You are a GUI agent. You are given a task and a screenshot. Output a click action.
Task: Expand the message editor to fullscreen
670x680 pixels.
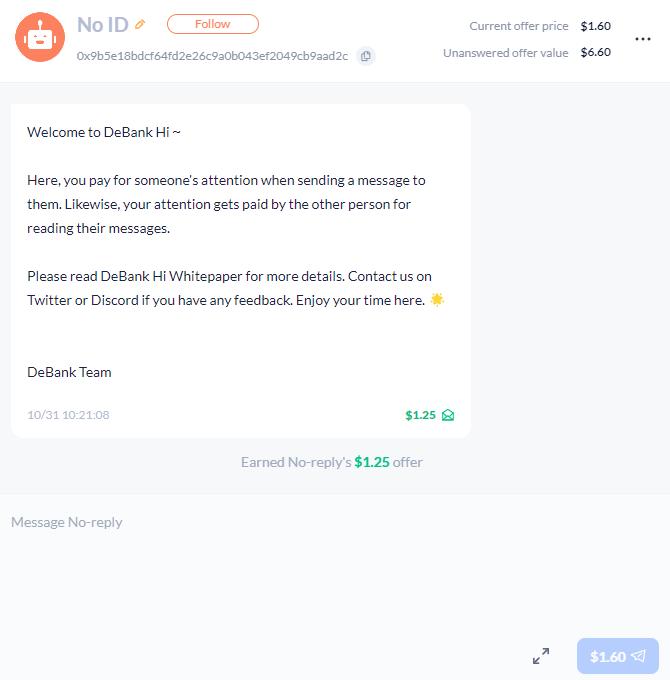(x=541, y=656)
